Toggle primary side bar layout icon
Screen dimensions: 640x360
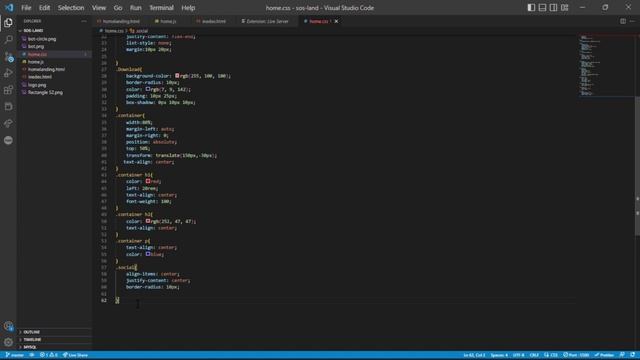531,7
